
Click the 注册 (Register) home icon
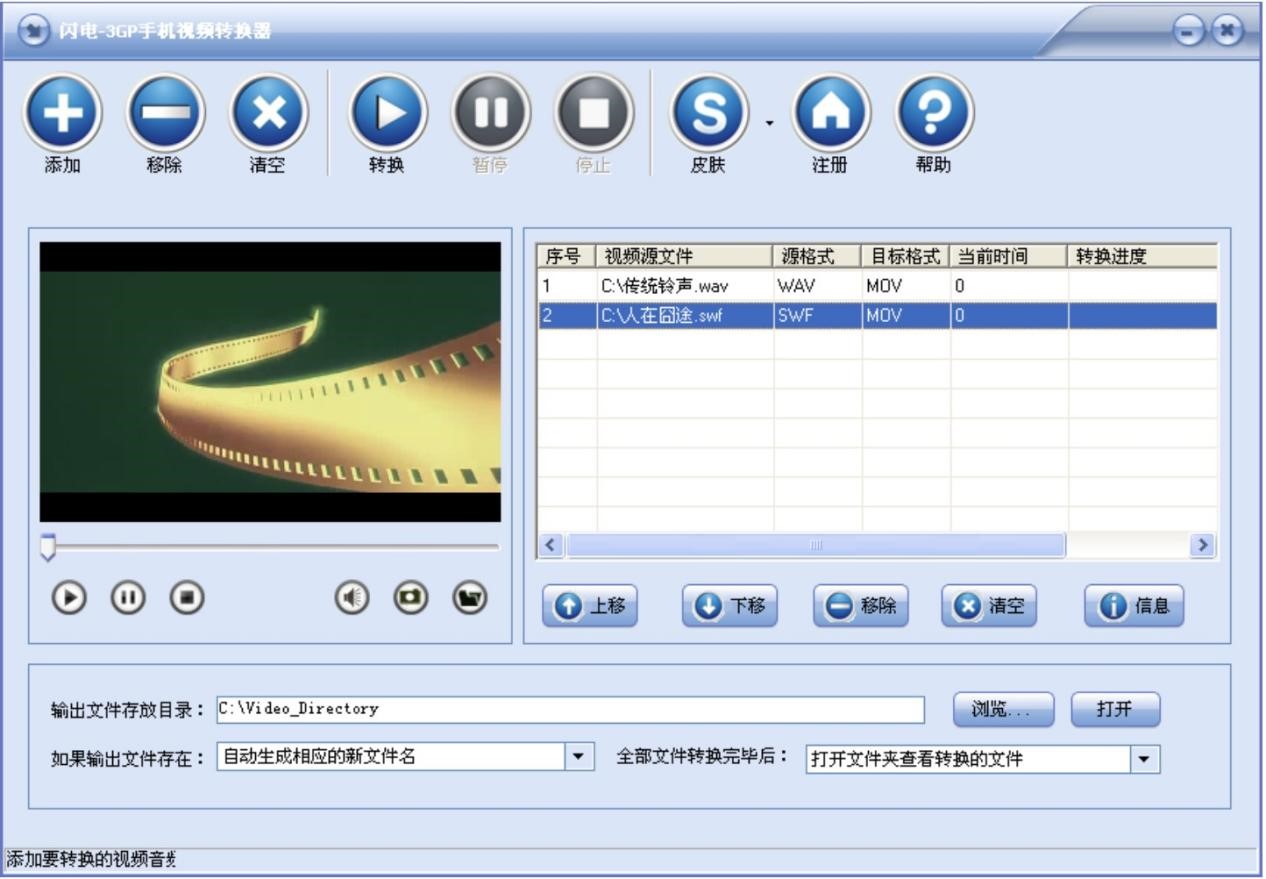click(x=830, y=113)
